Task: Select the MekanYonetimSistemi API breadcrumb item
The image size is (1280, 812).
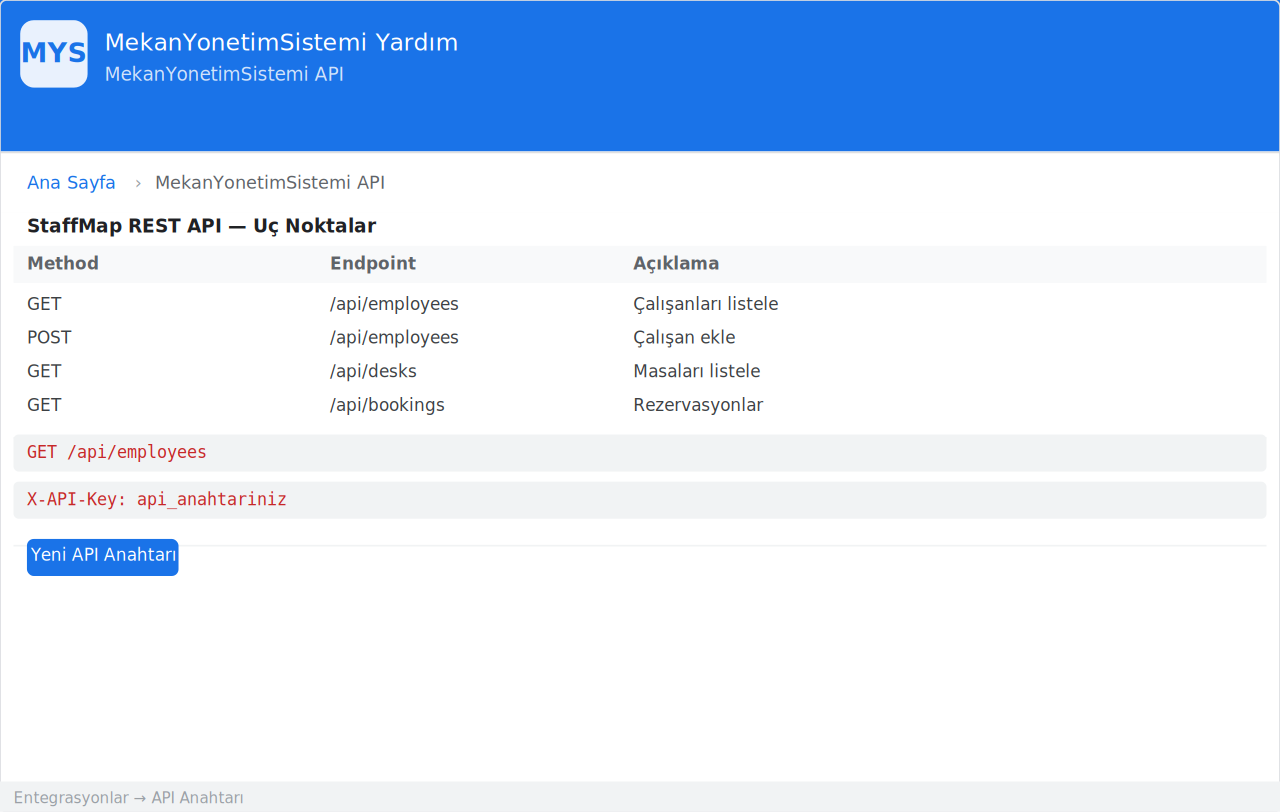Action: (270, 183)
